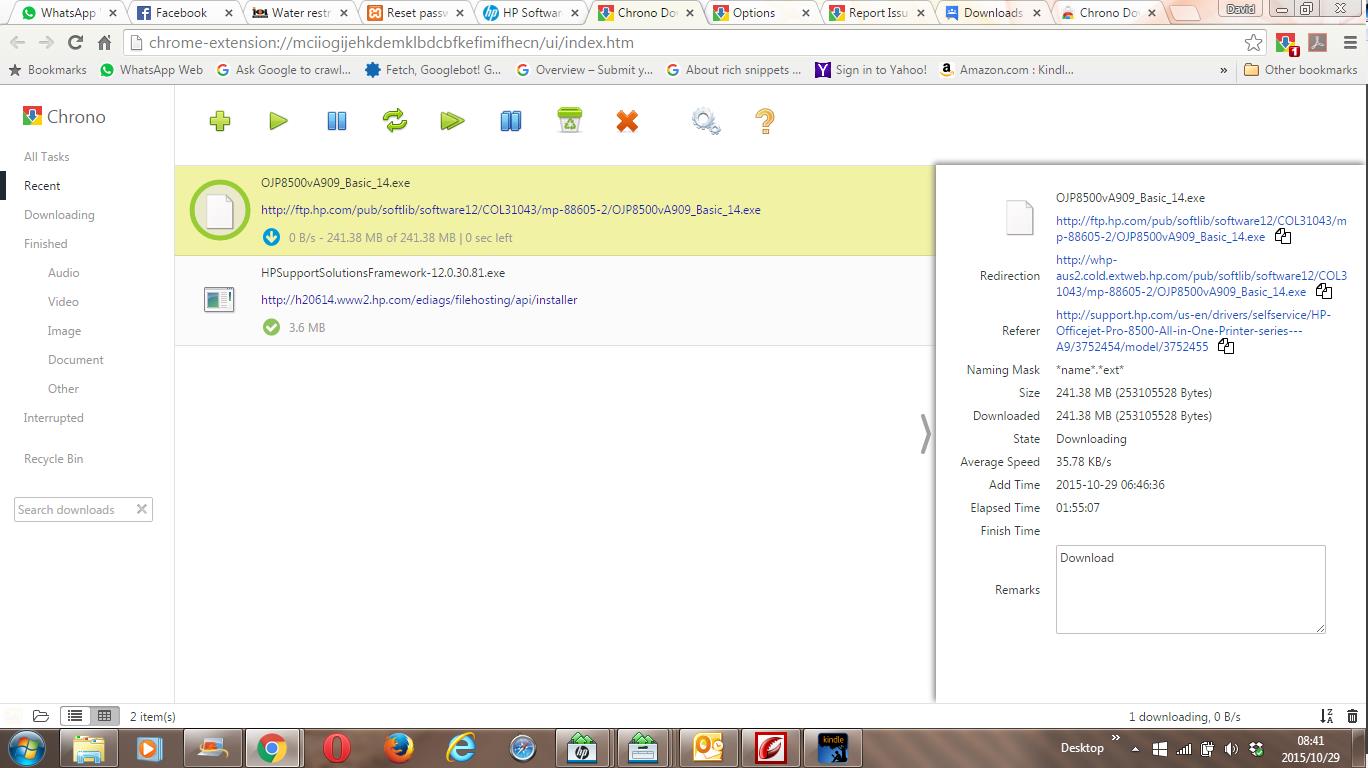Click the open-folder icon in the status bar
The width and height of the screenshot is (1368, 768).
point(41,716)
